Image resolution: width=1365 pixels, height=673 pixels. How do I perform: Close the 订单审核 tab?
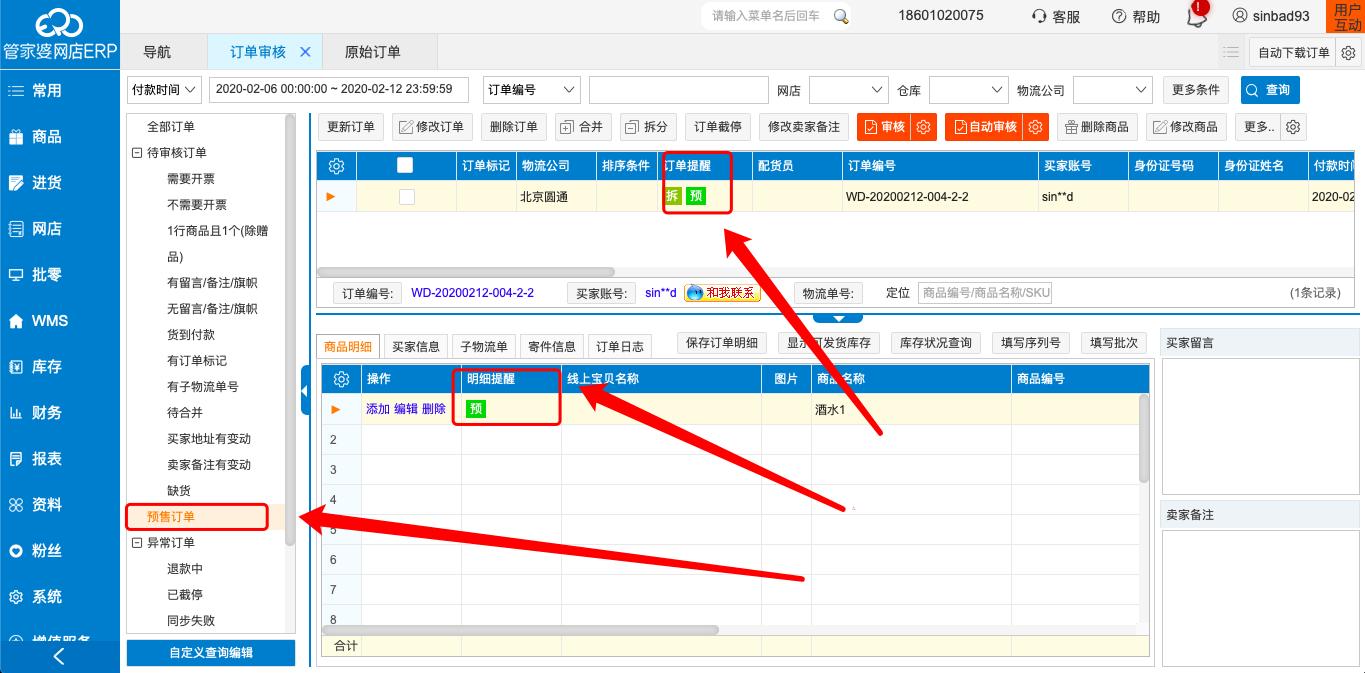tap(306, 52)
